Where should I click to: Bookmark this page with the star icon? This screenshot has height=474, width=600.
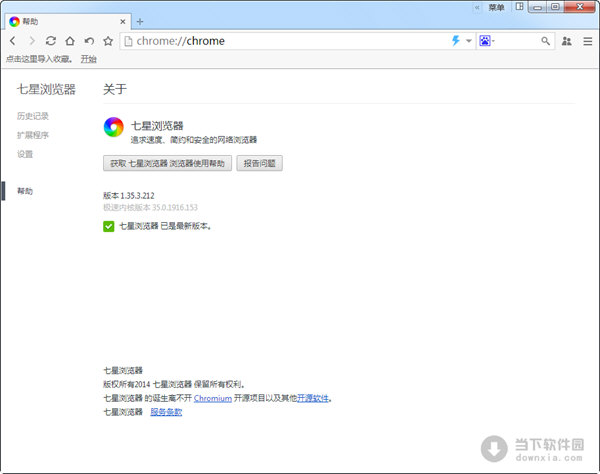coord(108,41)
